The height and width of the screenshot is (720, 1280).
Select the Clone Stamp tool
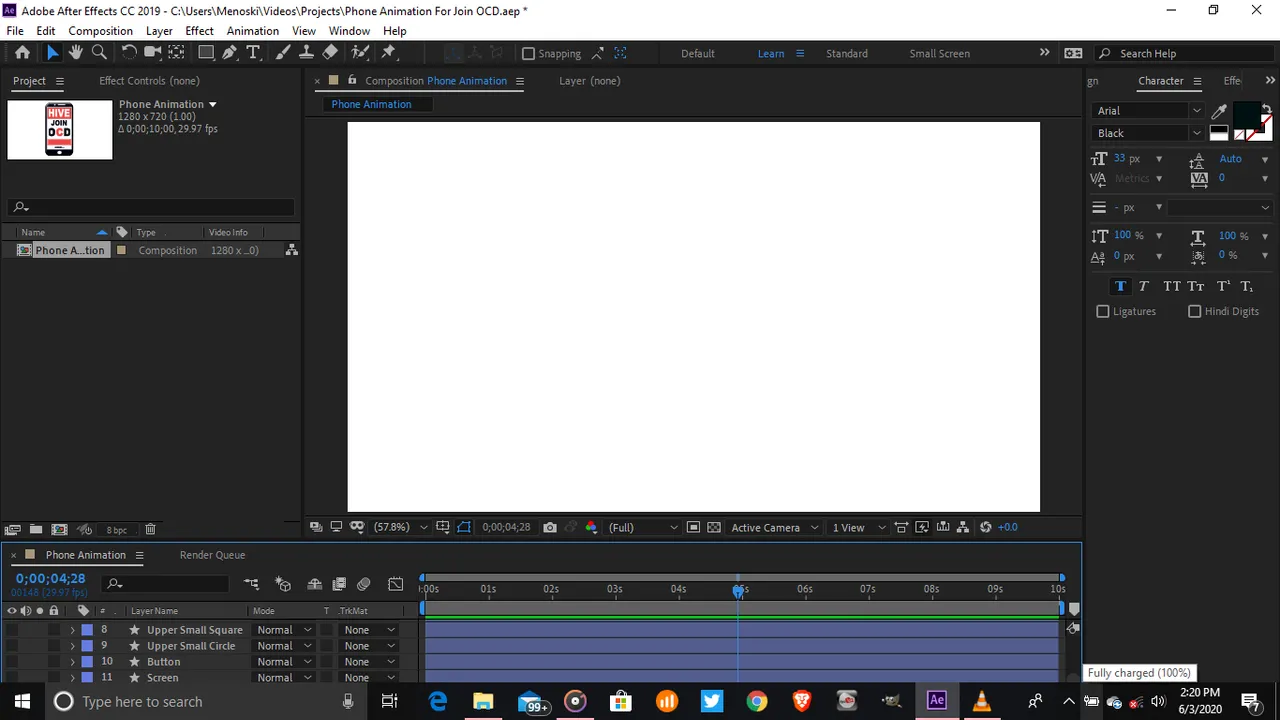tap(307, 53)
